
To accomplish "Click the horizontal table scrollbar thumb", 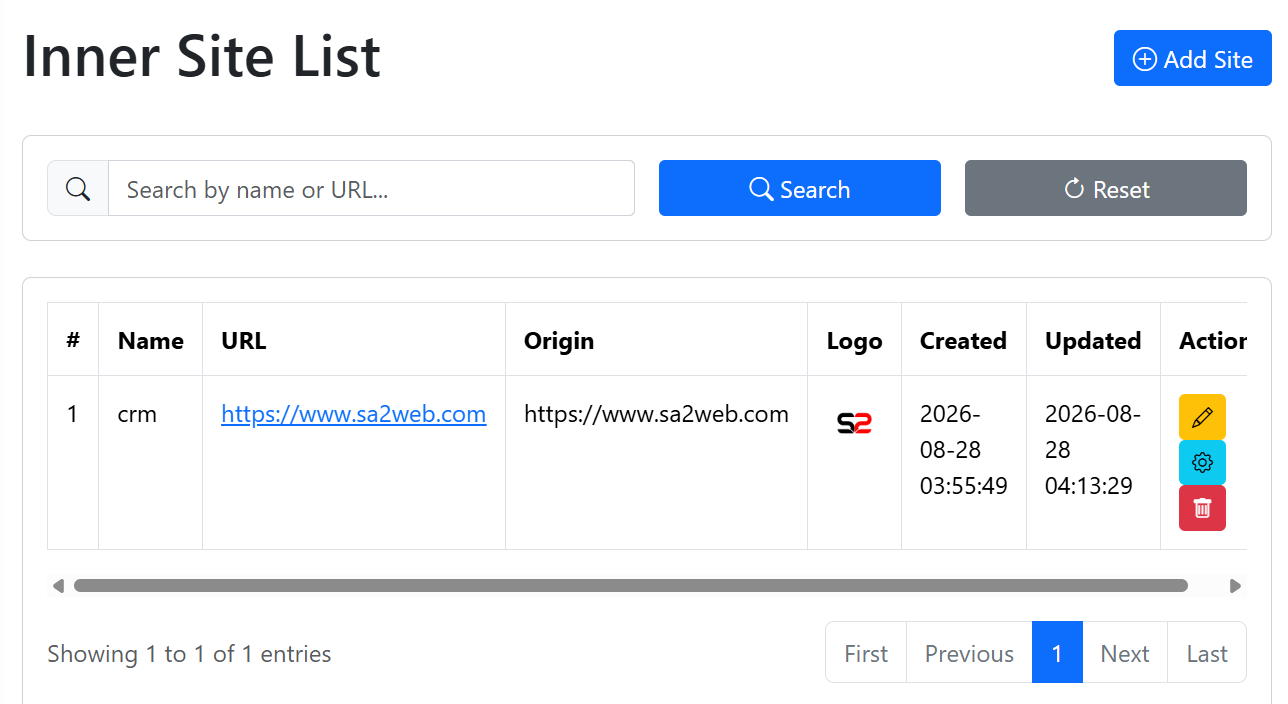I will point(631,585).
